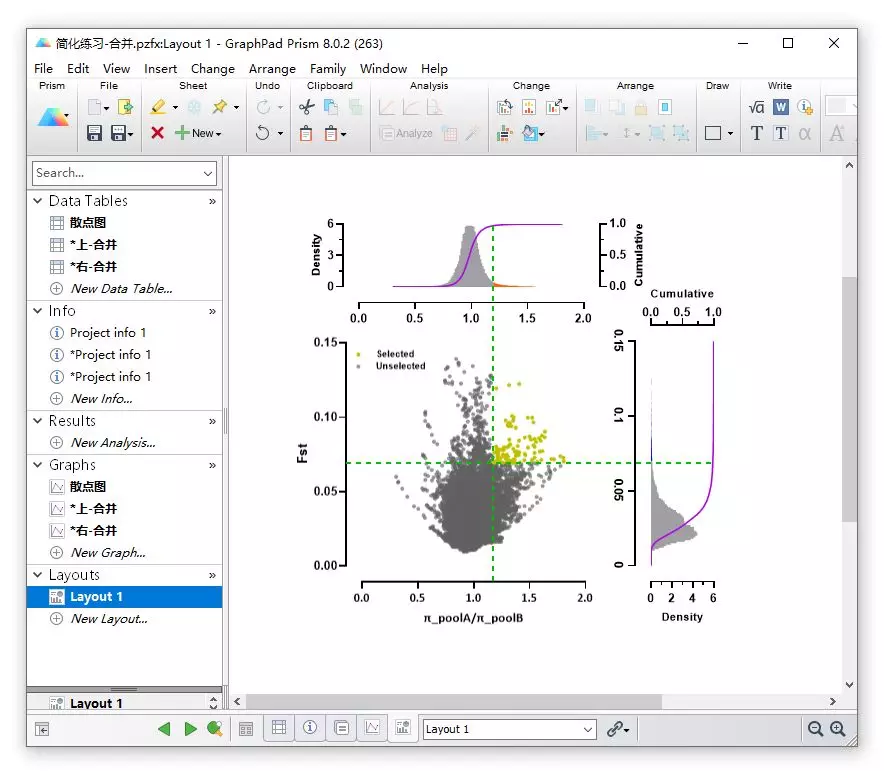Click the zoom in magnifier icon
The height and width of the screenshot is (771, 884).
click(x=838, y=729)
